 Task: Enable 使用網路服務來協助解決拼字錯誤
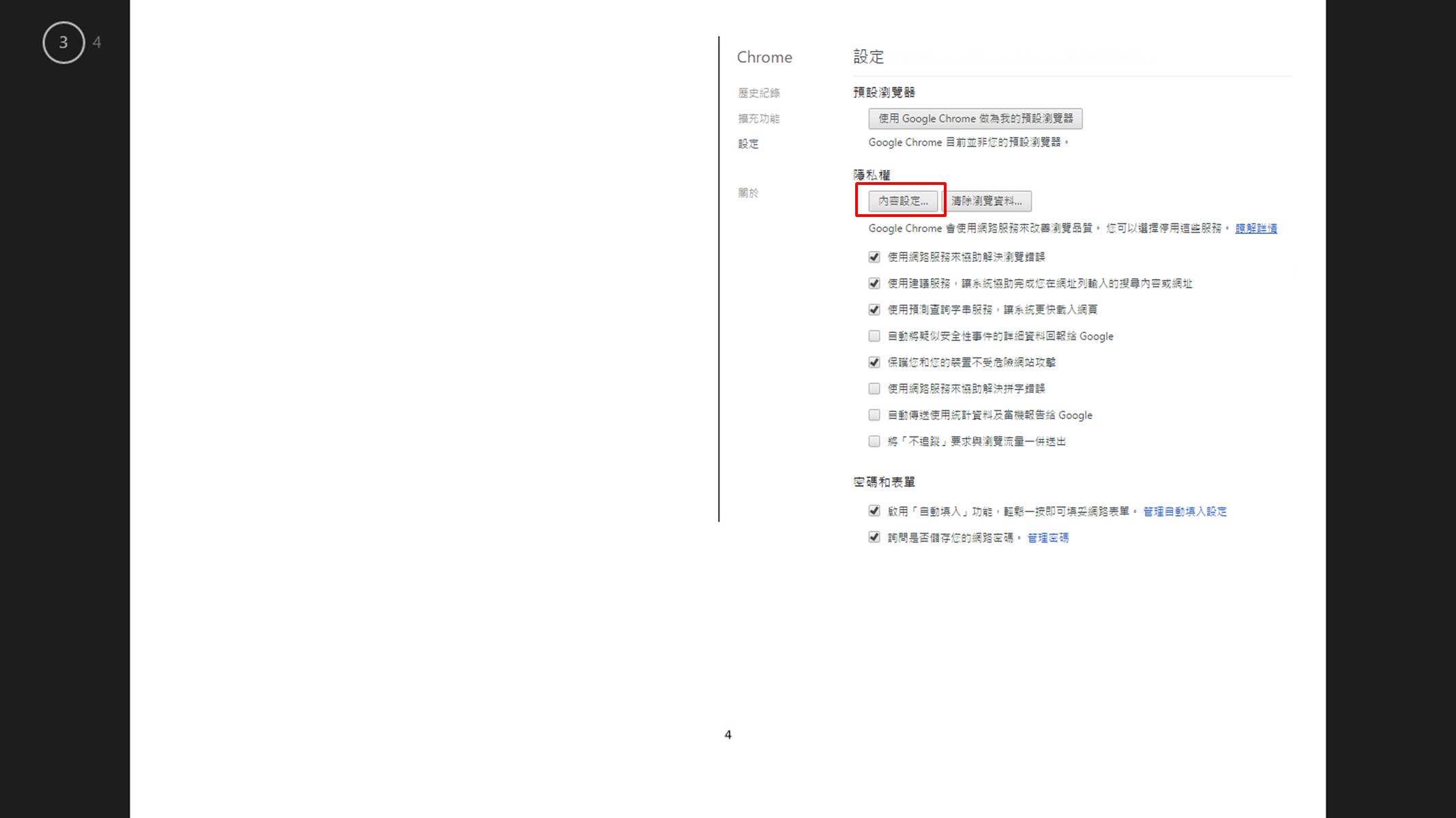point(874,389)
